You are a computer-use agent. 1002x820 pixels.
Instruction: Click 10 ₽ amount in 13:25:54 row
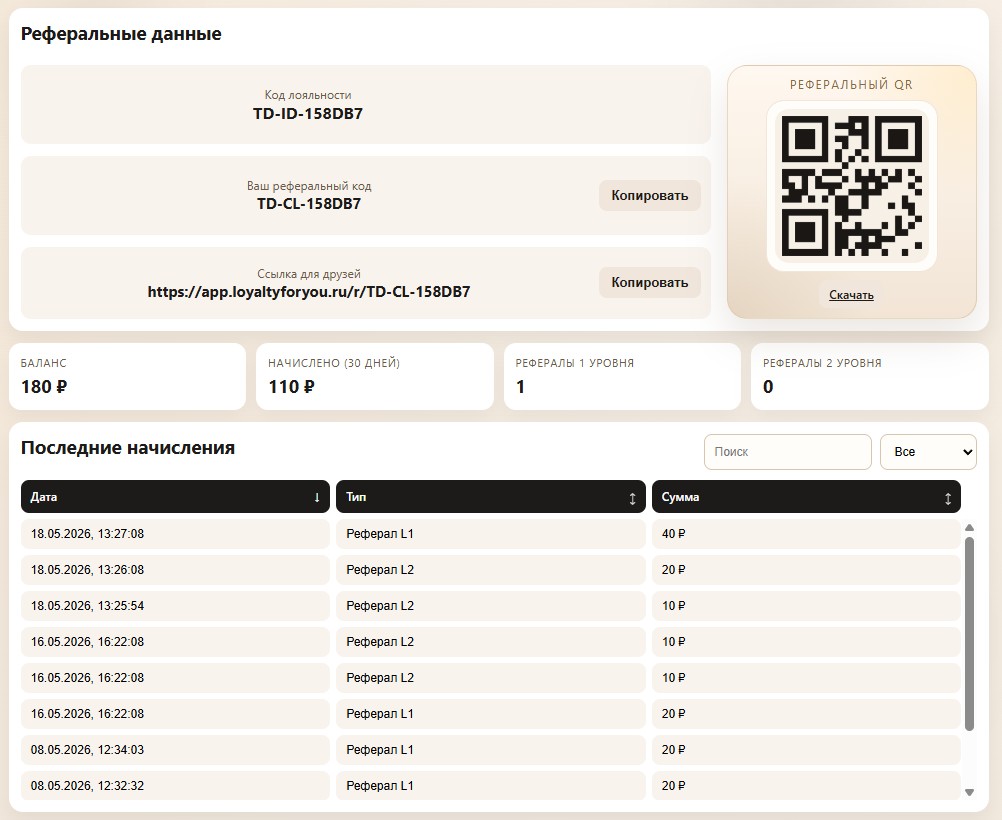(x=806, y=606)
